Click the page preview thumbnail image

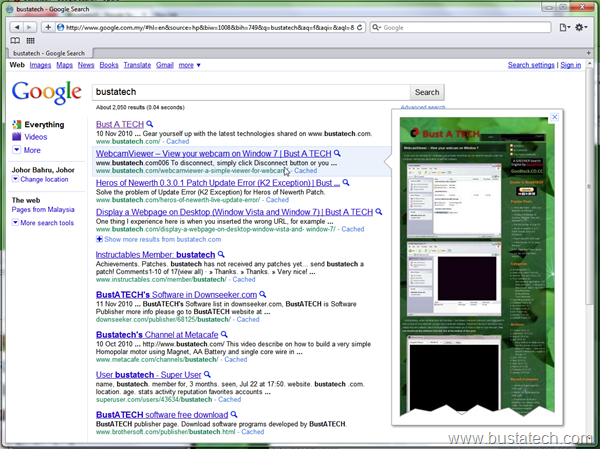click(x=477, y=266)
